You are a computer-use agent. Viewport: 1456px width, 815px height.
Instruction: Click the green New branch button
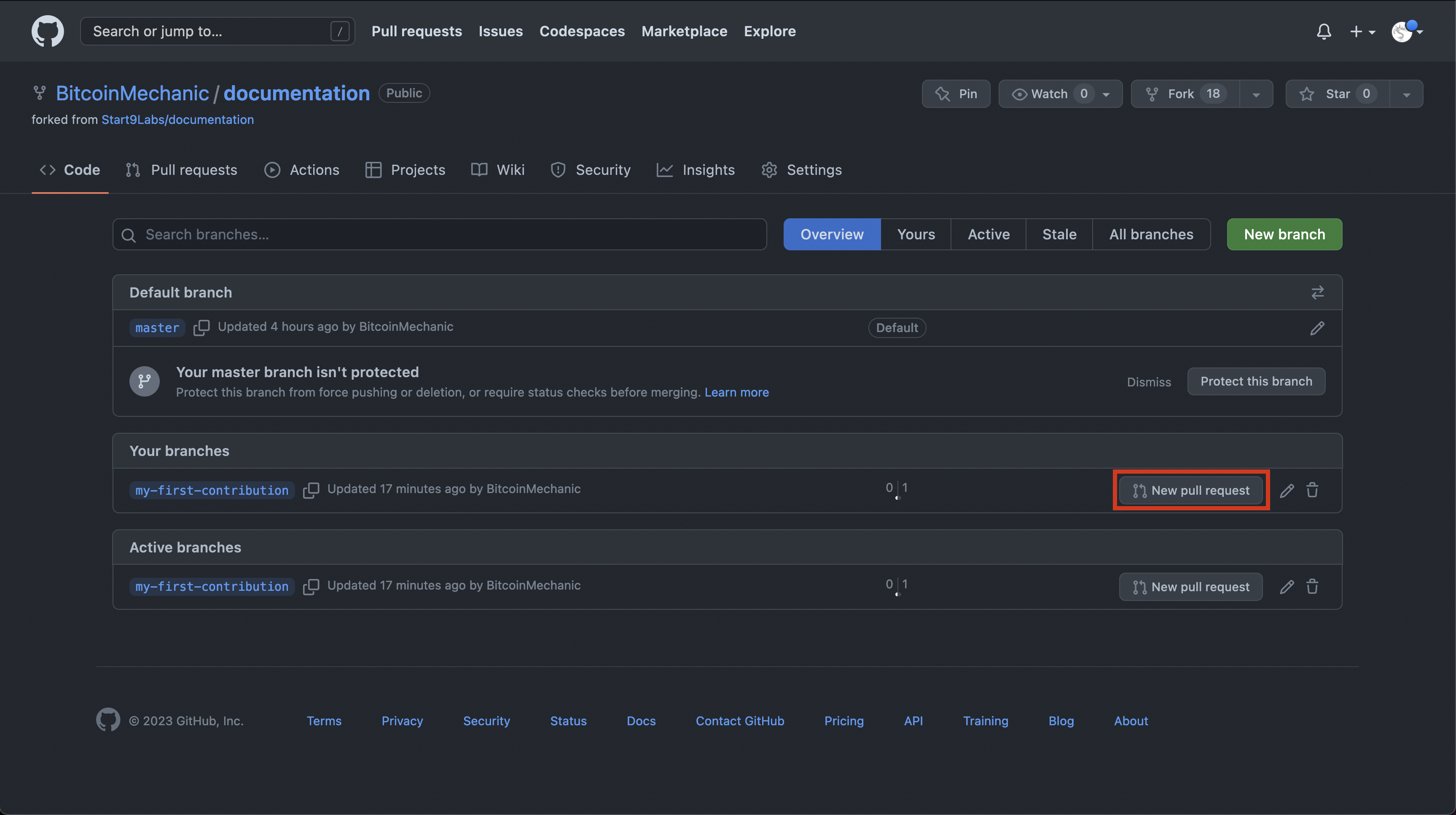(1284, 235)
